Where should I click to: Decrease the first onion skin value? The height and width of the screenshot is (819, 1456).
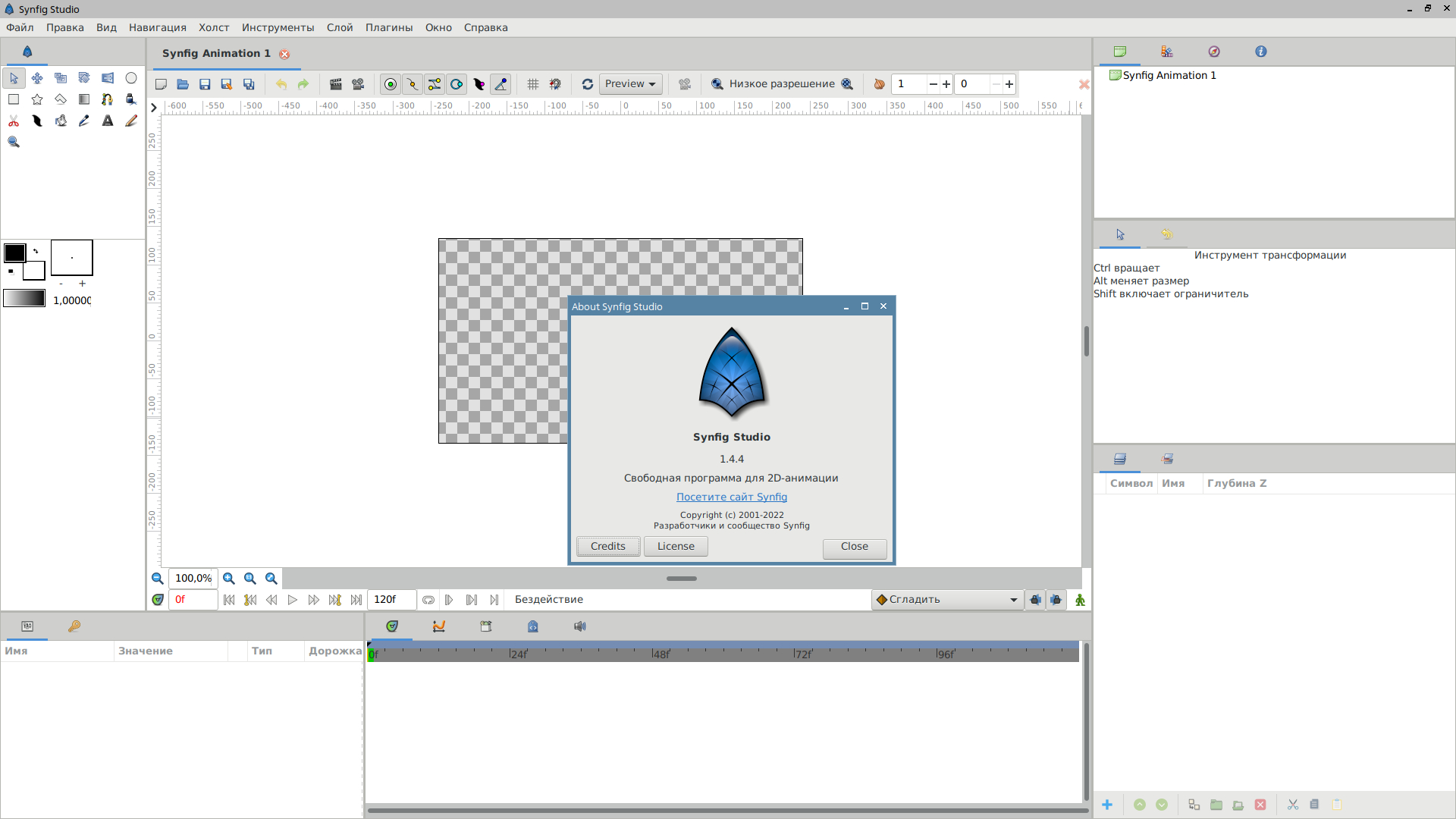coord(934,84)
